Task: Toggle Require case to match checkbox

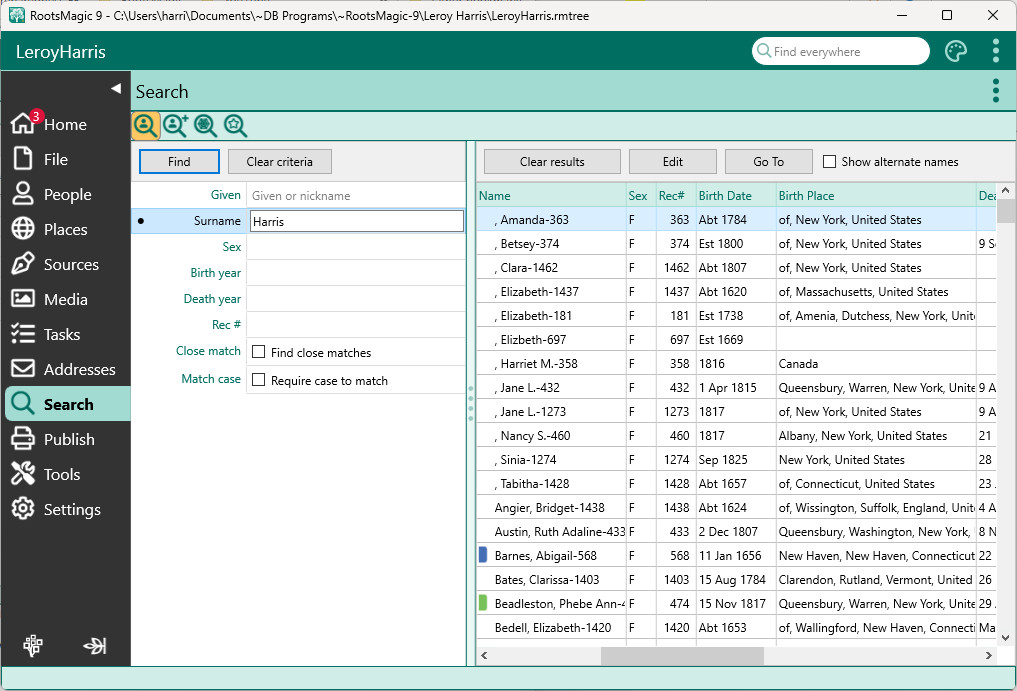Action: coord(259,380)
